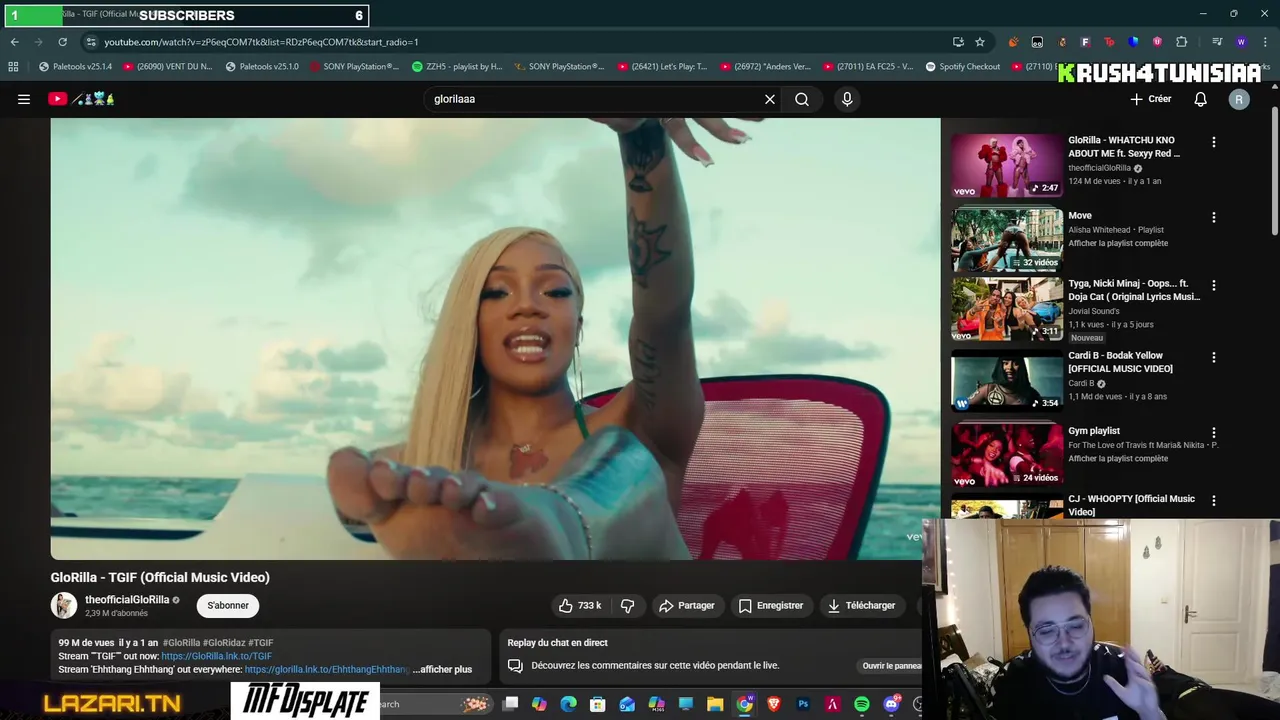Open Spotify in the taskbar
The height and width of the screenshot is (720, 1280).
(861, 704)
